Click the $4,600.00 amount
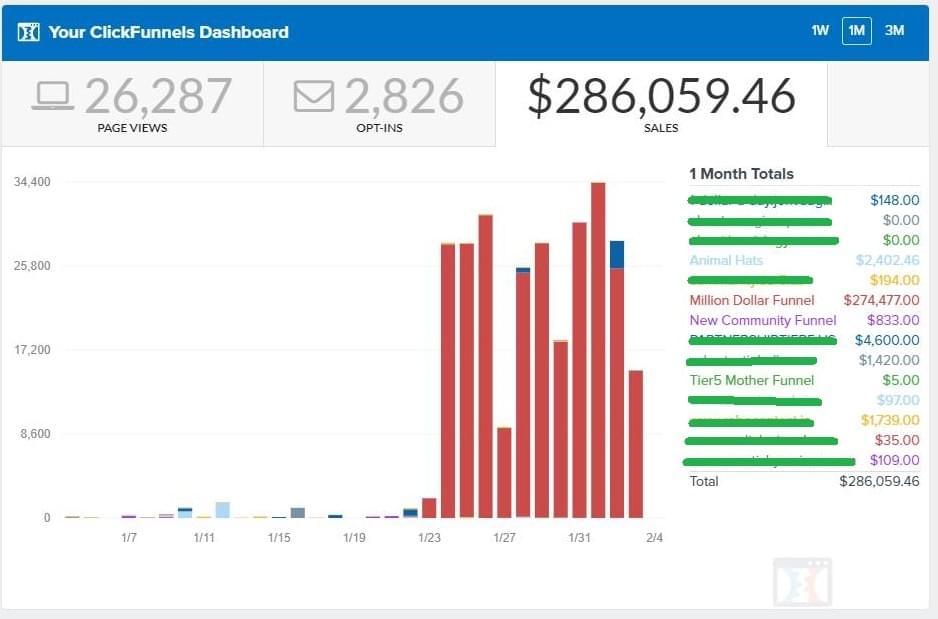Image resolution: width=938 pixels, height=619 pixels. click(x=887, y=340)
